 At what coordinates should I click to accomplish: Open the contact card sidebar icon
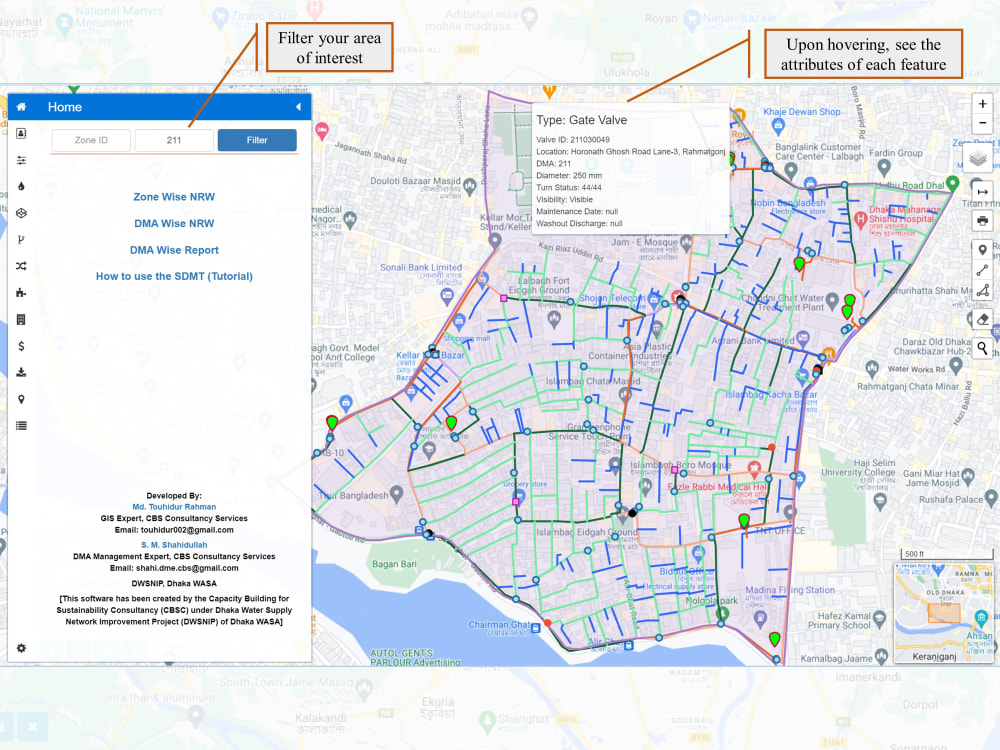coord(21,133)
